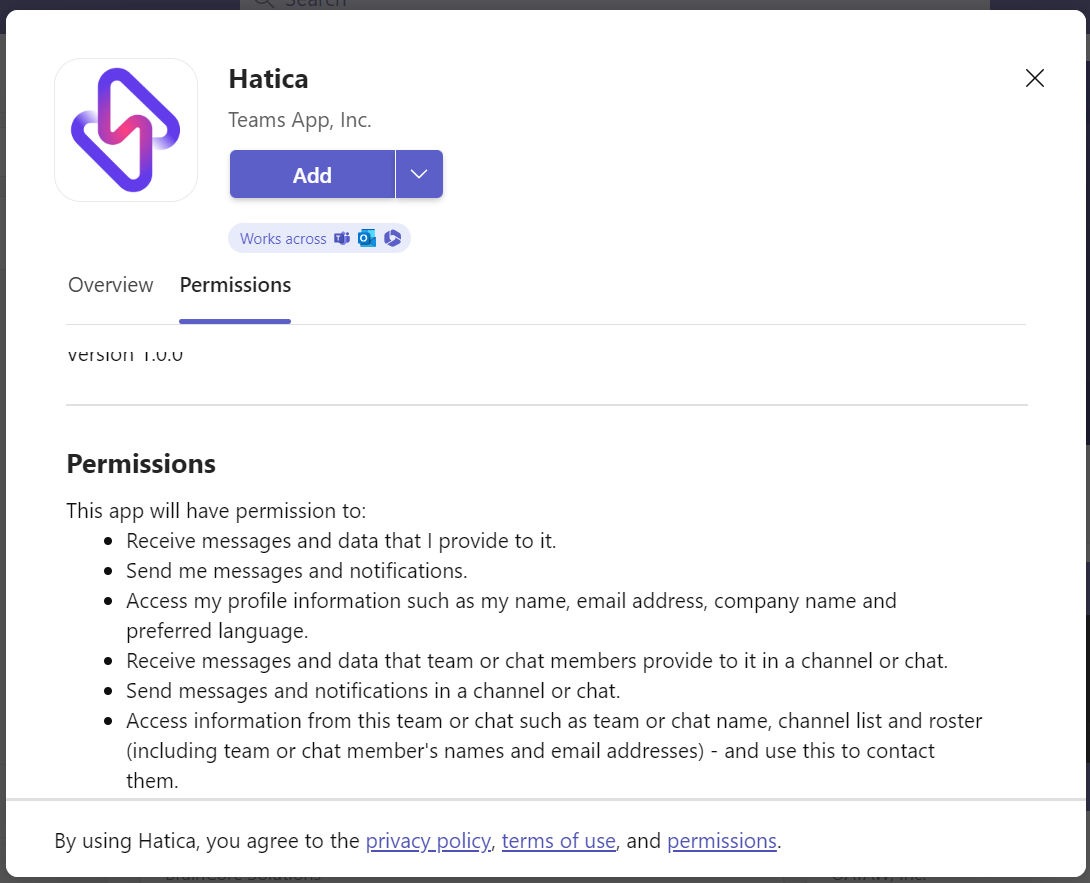Screen dimensions: 1090x883
Task: Click the Hatica app logo
Action: (x=126, y=130)
